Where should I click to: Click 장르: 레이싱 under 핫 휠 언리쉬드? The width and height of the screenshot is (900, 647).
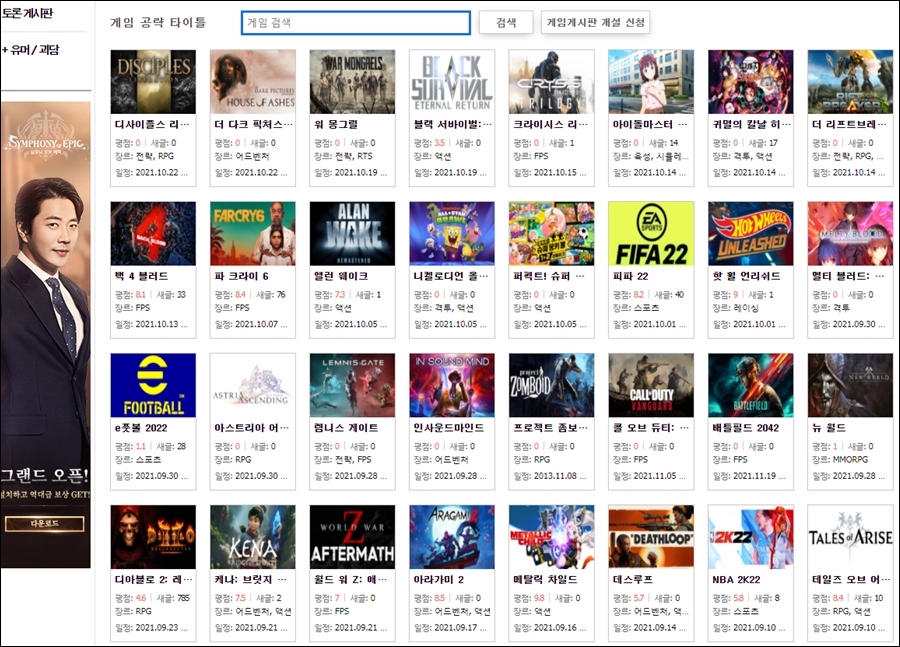point(735,308)
